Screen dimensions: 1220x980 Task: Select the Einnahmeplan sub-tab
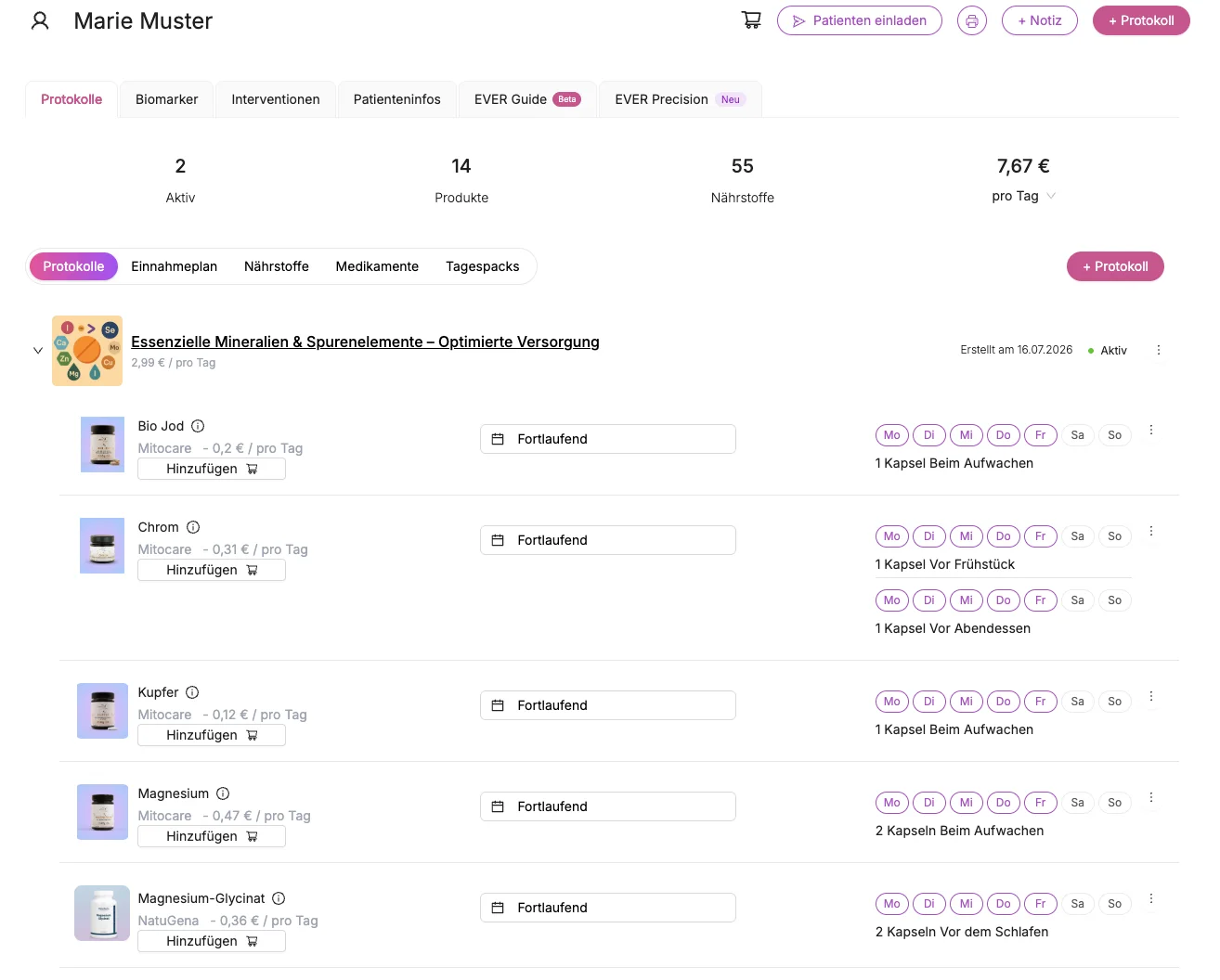click(x=174, y=266)
